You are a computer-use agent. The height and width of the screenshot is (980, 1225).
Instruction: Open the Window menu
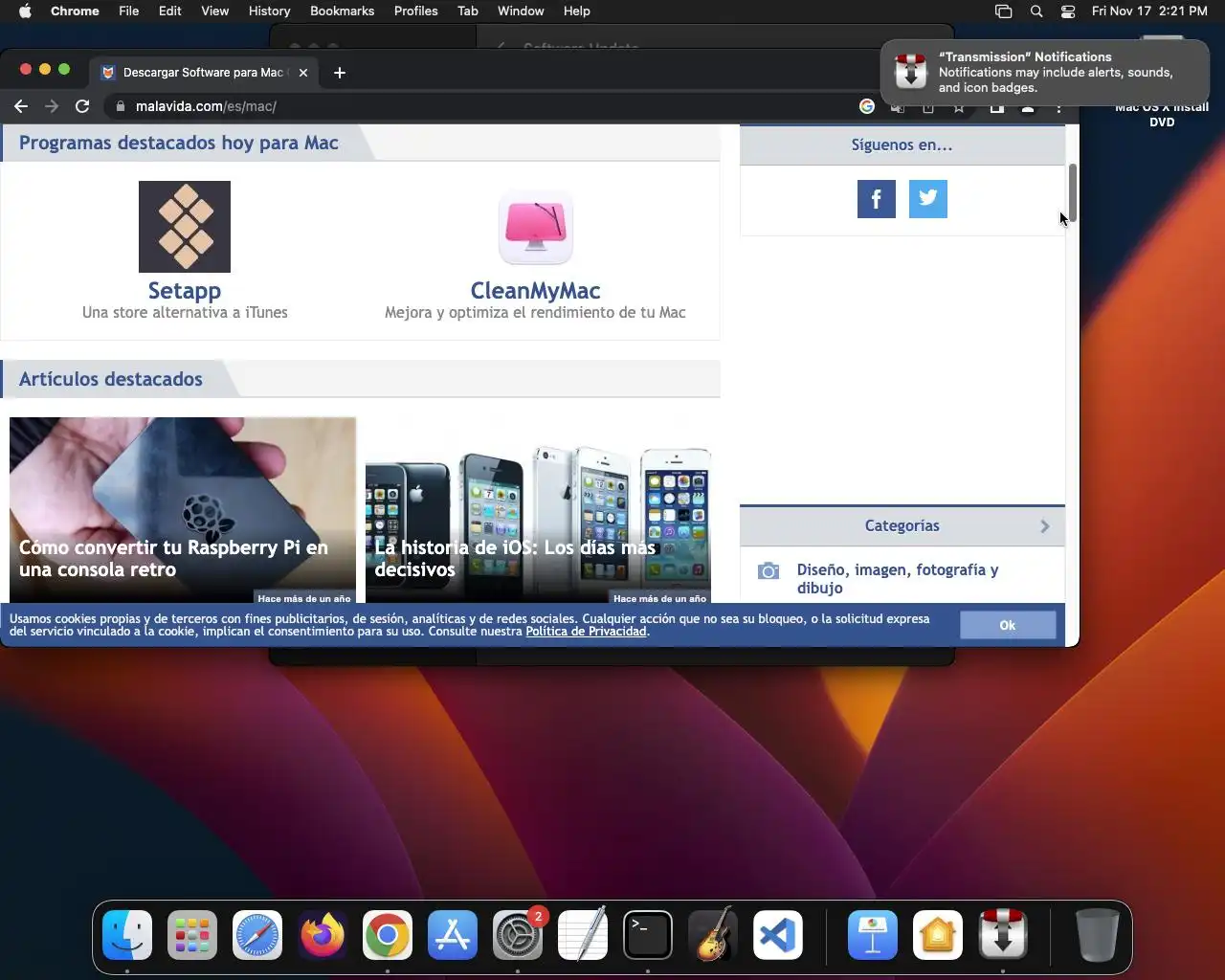tap(521, 11)
